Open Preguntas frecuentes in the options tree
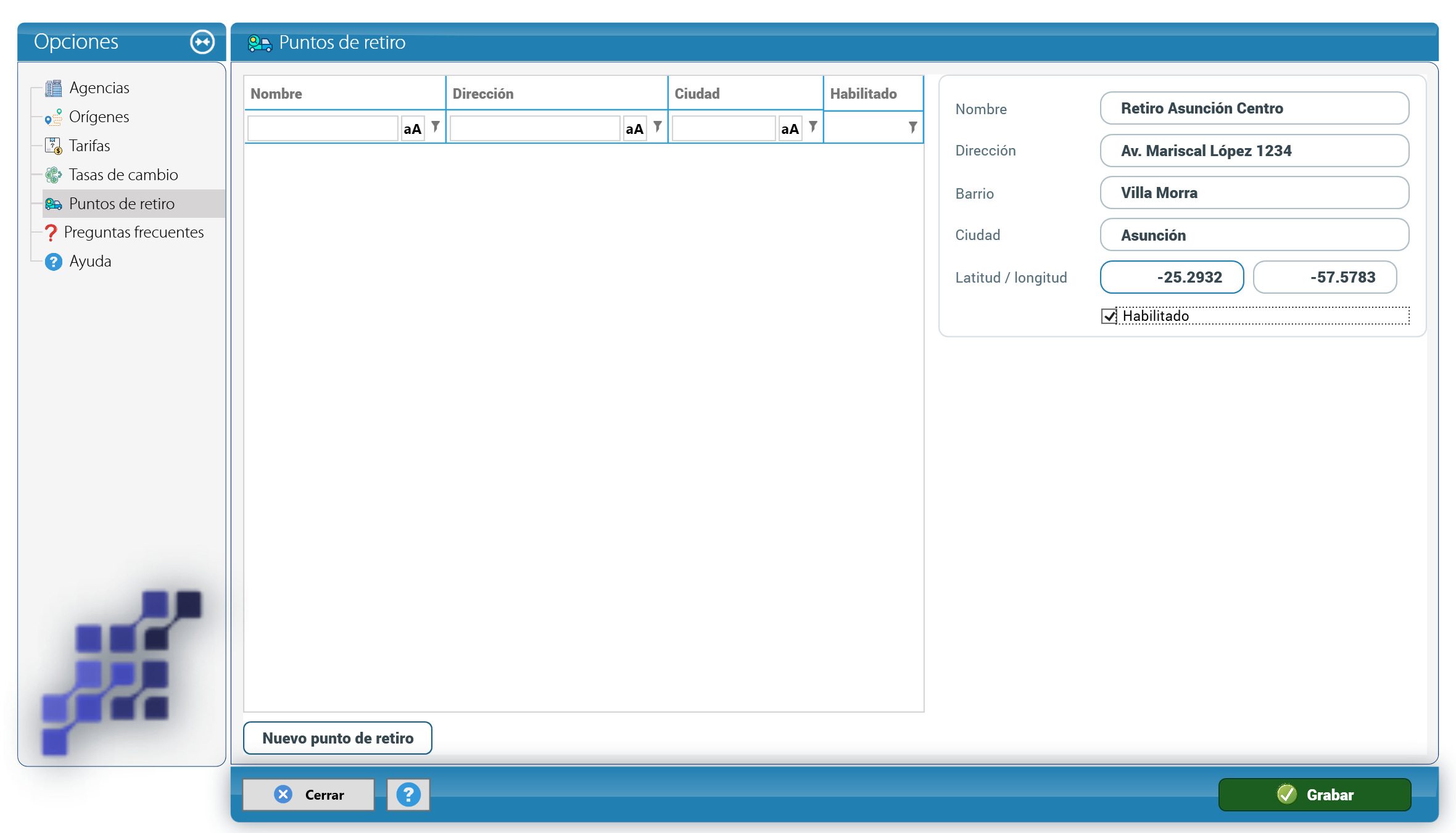The height and width of the screenshot is (833, 1456). (x=134, y=233)
